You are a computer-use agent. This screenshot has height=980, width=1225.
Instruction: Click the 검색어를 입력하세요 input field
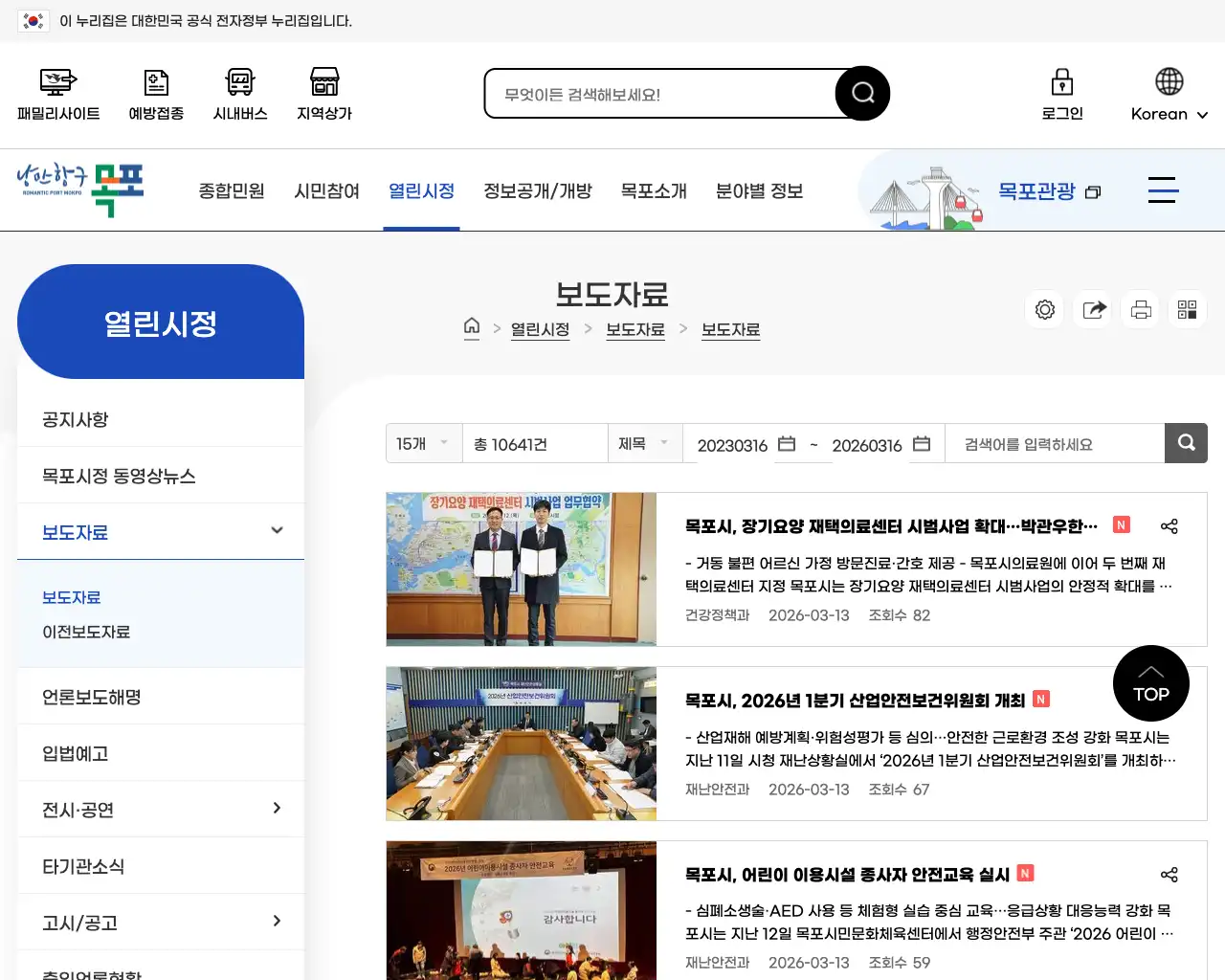click(1053, 443)
